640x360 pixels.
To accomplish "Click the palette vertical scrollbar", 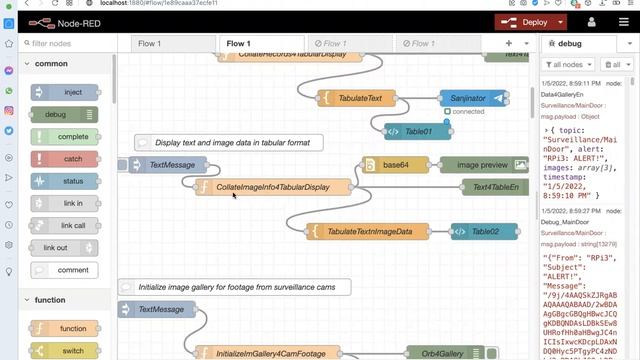I will point(114,79).
